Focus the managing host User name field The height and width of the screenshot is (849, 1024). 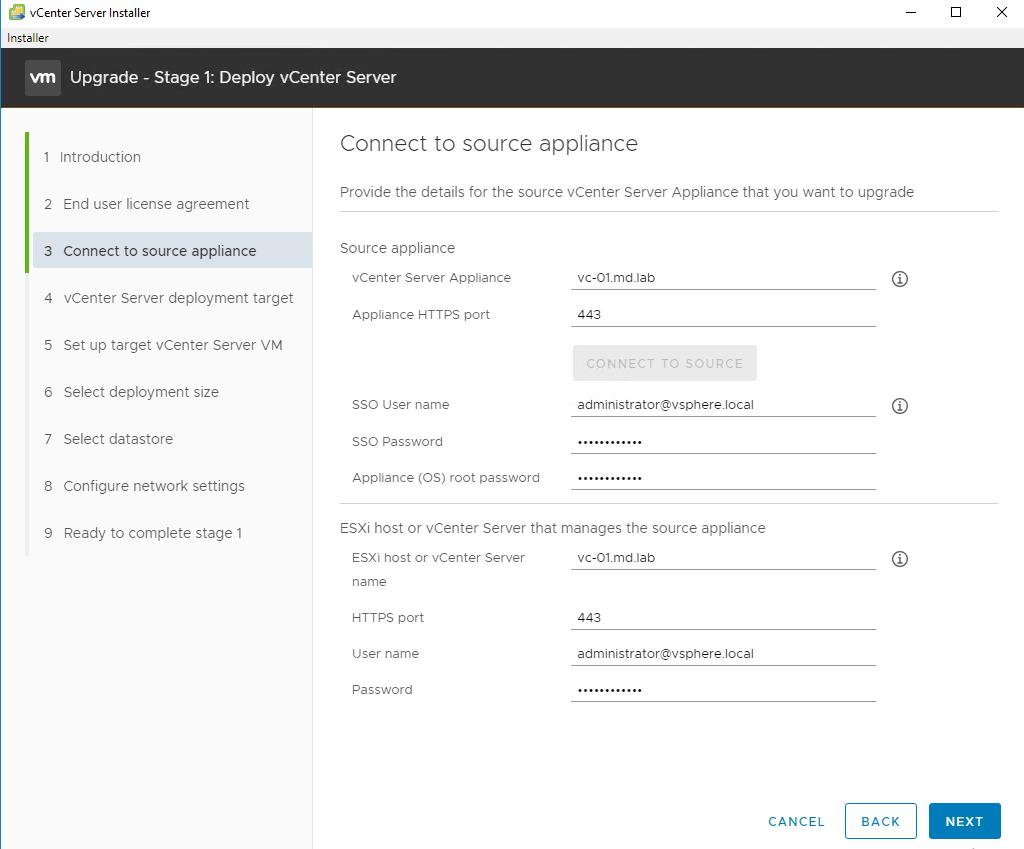pyautogui.click(x=723, y=653)
